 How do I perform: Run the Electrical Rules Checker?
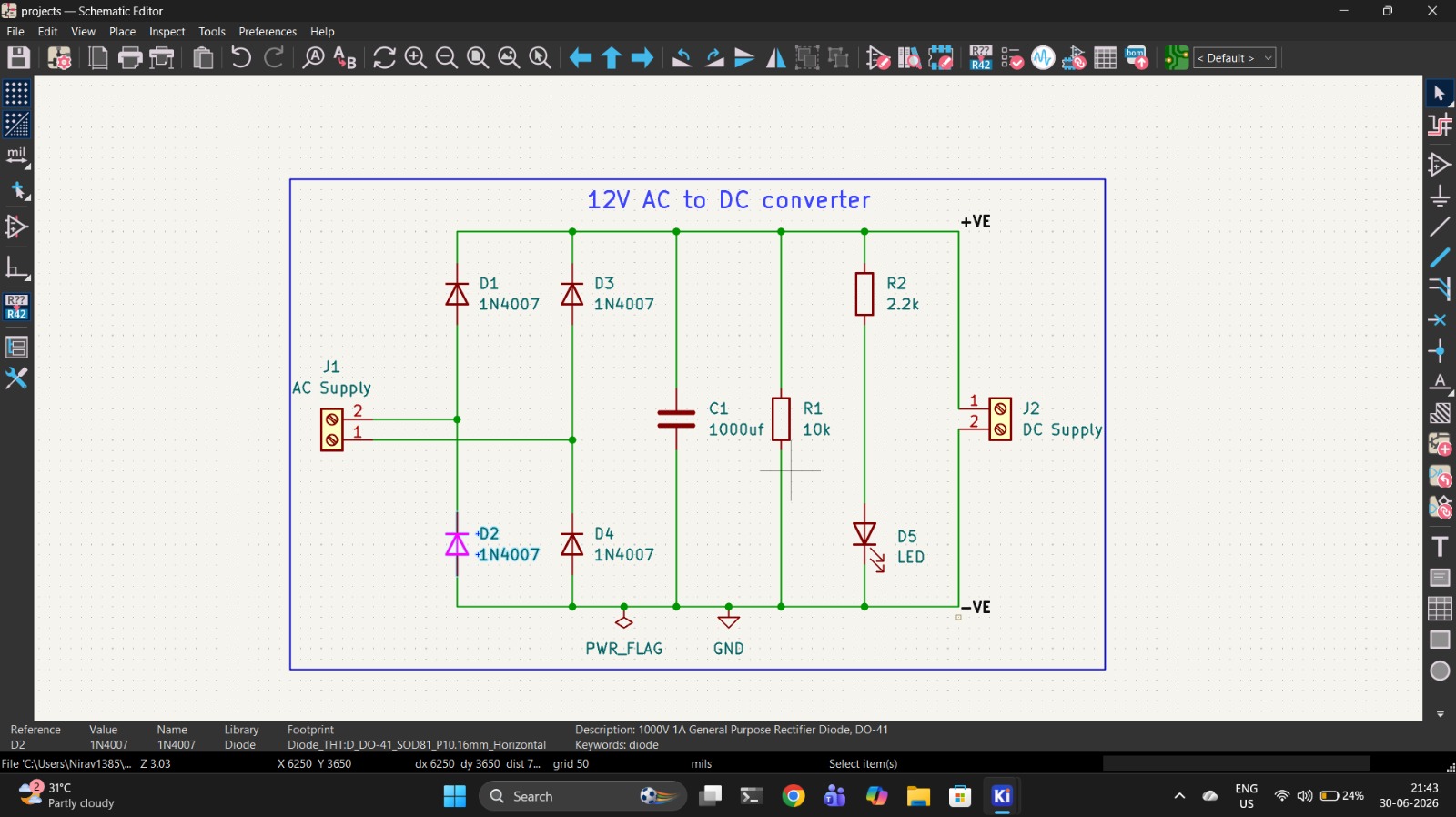[x=1012, y=58]
